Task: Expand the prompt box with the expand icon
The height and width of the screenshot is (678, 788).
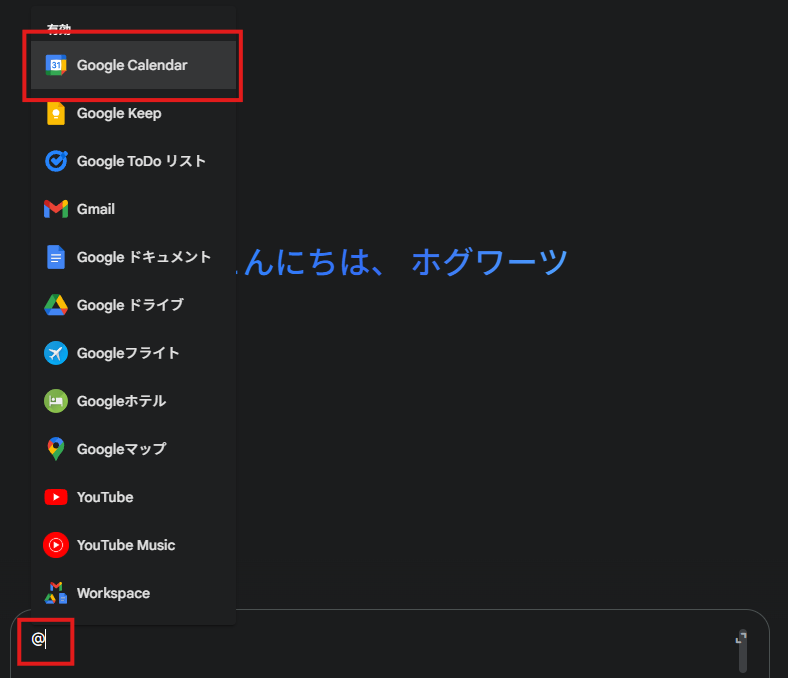Action: (x=741, y=638)
